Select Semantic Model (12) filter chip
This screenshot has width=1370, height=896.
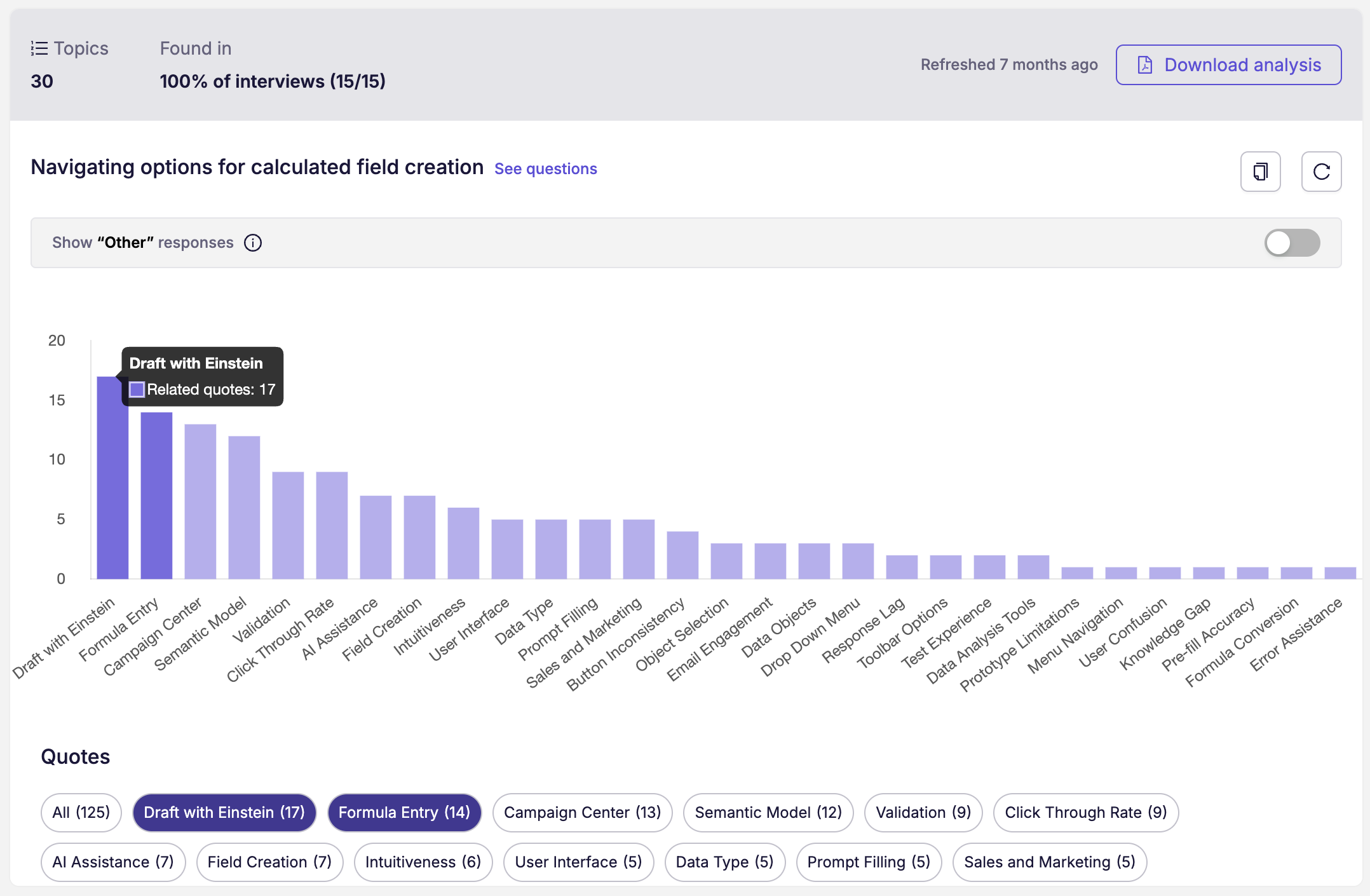point(768,812)
